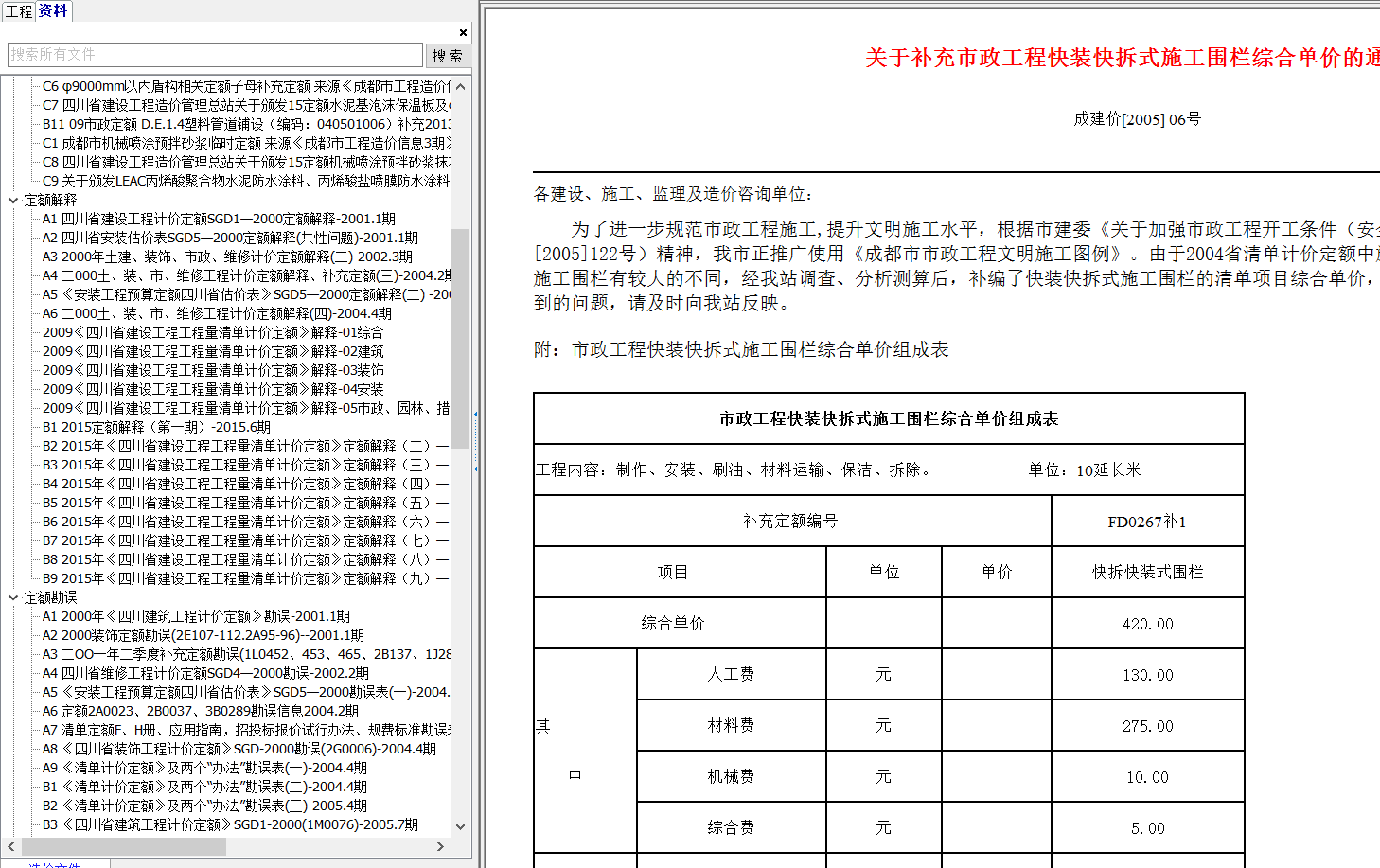Collapse the 定额解释 tree node
Screen dimensions: 1380x868
click(x=13, y=200)
